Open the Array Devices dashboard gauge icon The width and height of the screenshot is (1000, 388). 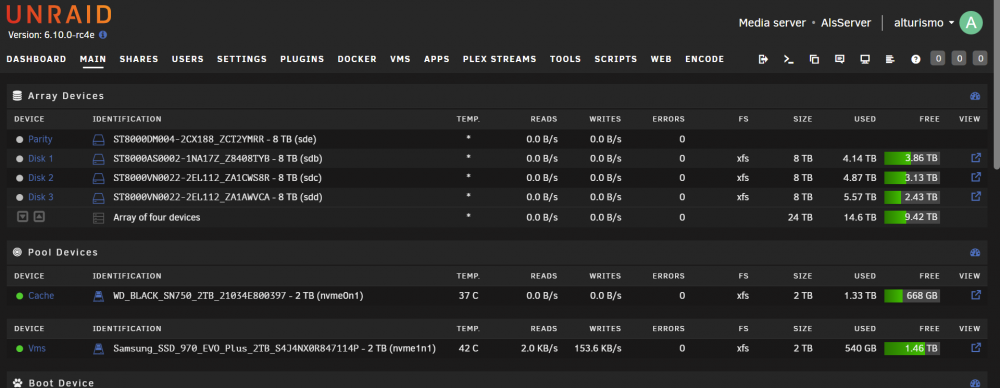pyautogui.click(x=974, y=96)
